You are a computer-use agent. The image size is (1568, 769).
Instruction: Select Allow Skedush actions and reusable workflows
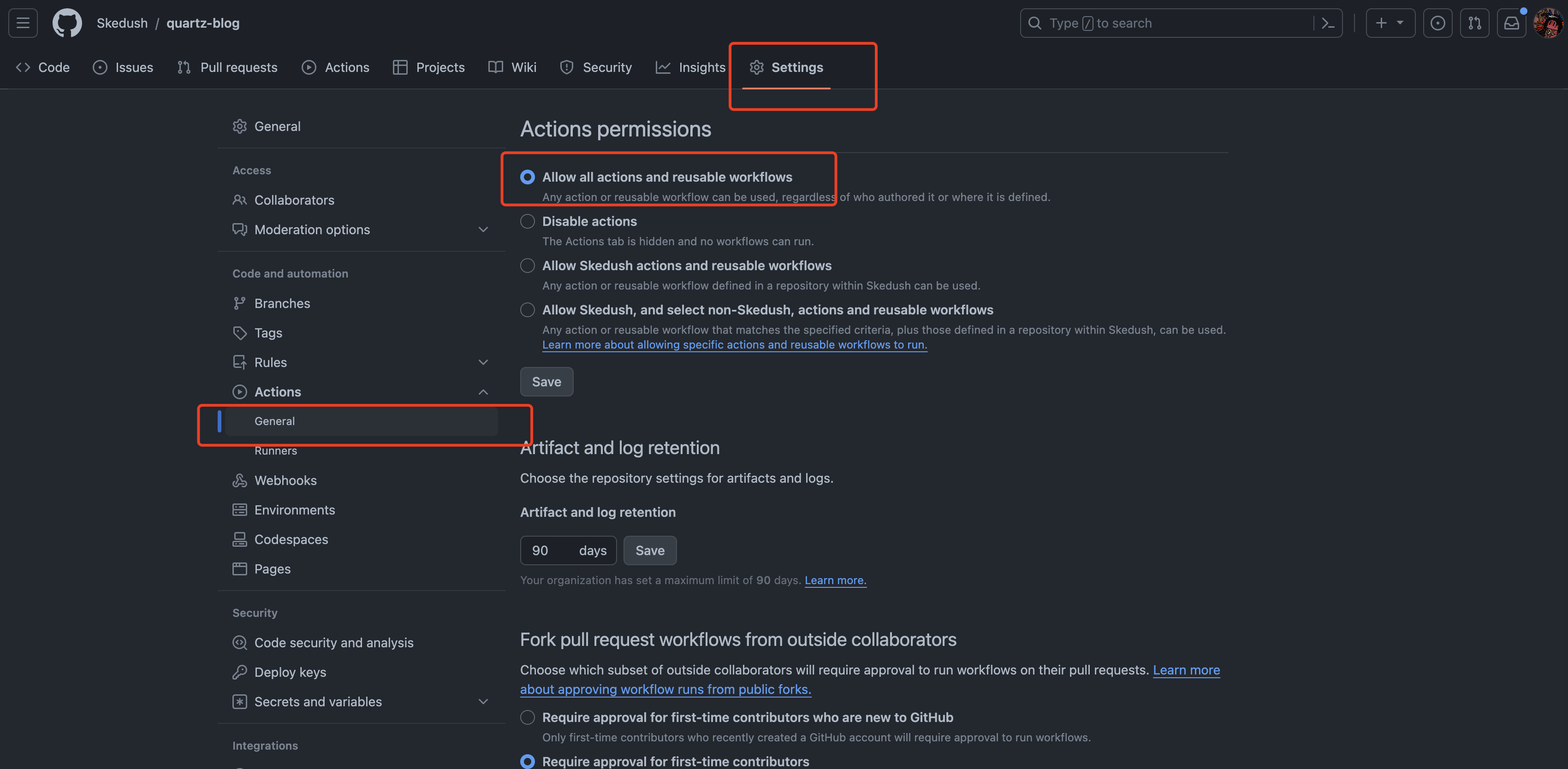pyautogui.click(x=527, y=266)
